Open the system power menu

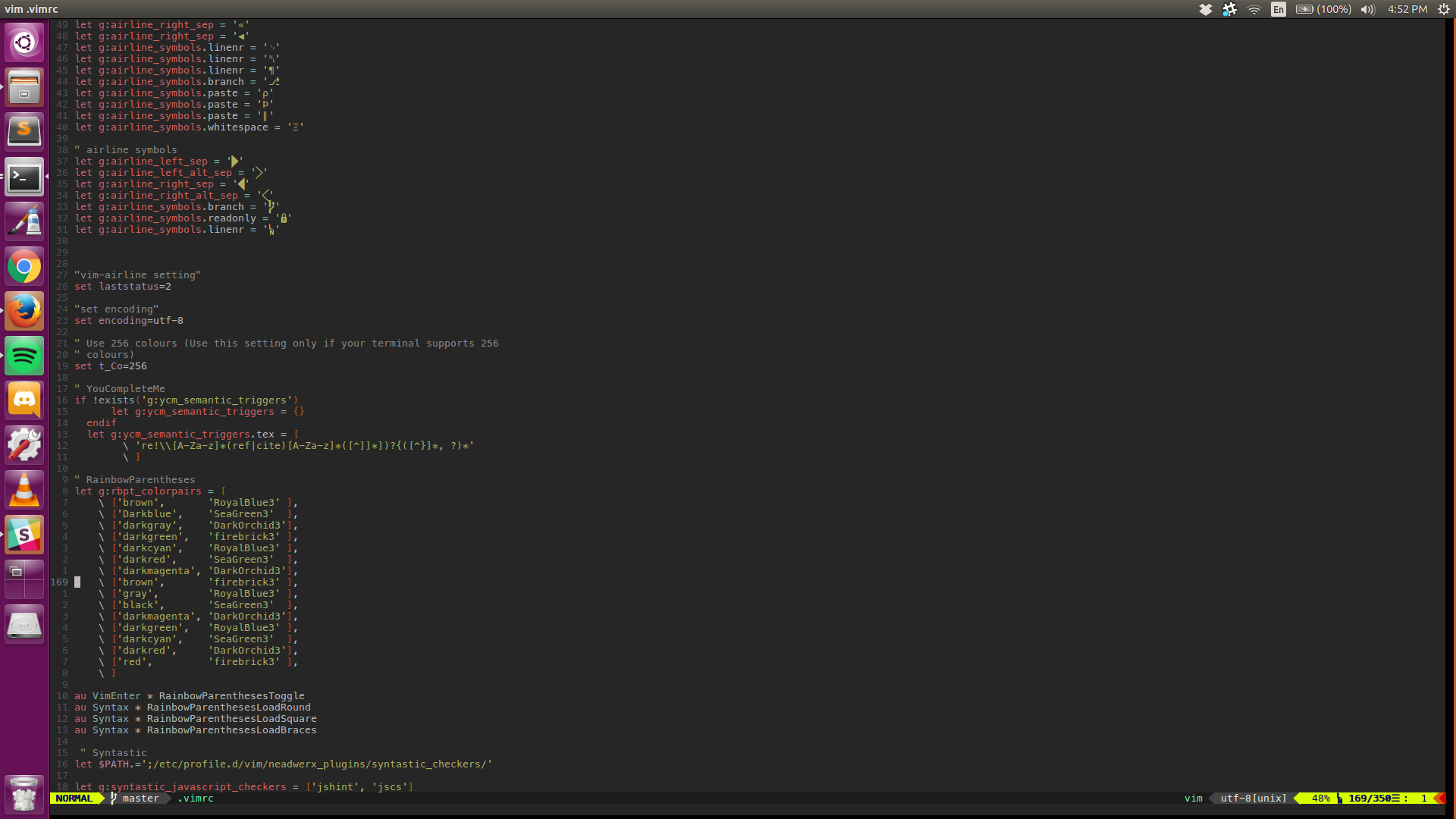pyautogui.click(x=1444, y=10)
